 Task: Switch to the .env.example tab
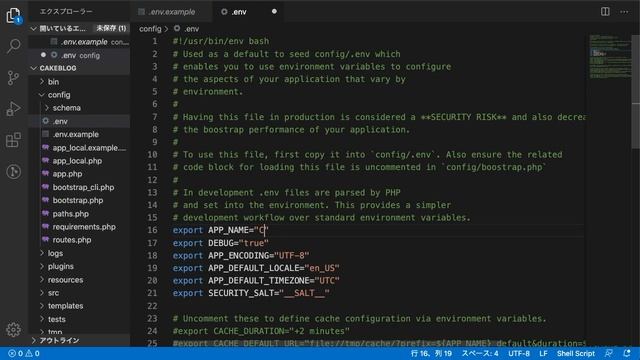click(x=171, y=12)
